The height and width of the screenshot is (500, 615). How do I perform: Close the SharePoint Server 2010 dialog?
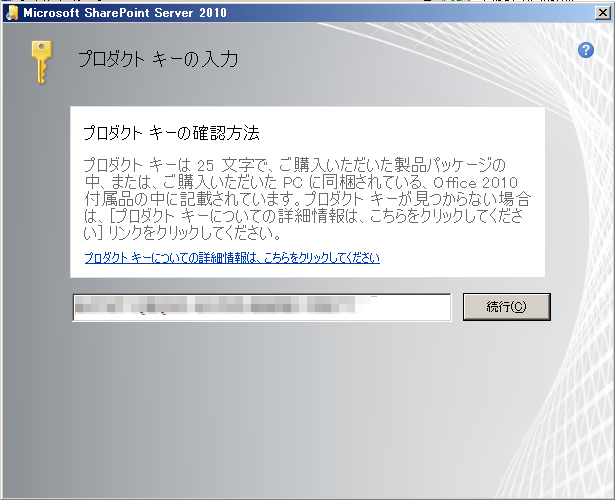[x=603, y=13]
